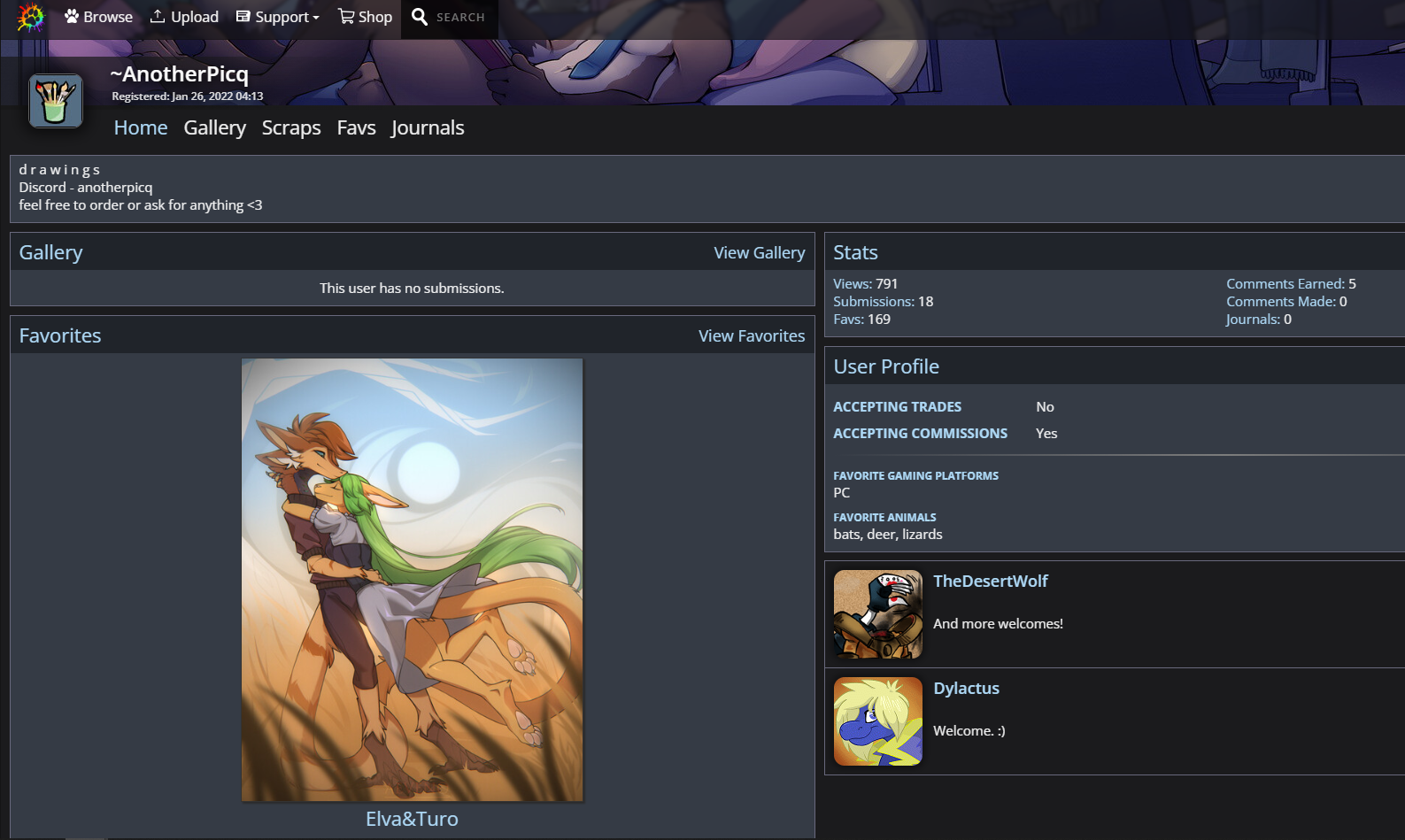This screenshot has width=1405, height=840.
Task: Click the 'Welcome. :)' shout text
Action: tap(969, 730)
